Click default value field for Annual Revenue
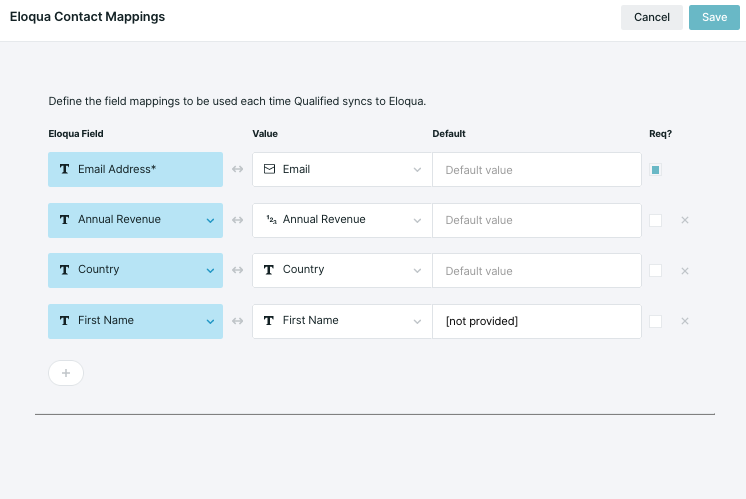The width and height of the screenshot is (746, 499). (x=537, y=220)
